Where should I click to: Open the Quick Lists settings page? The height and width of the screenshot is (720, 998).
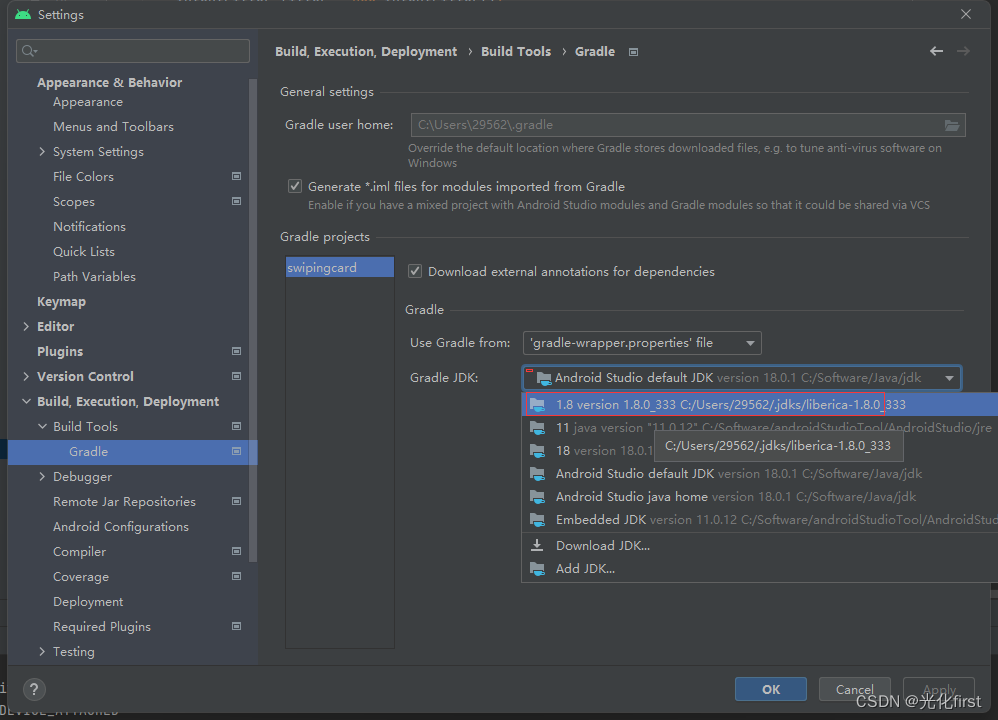pyautogui.click(x=84, y=251)
